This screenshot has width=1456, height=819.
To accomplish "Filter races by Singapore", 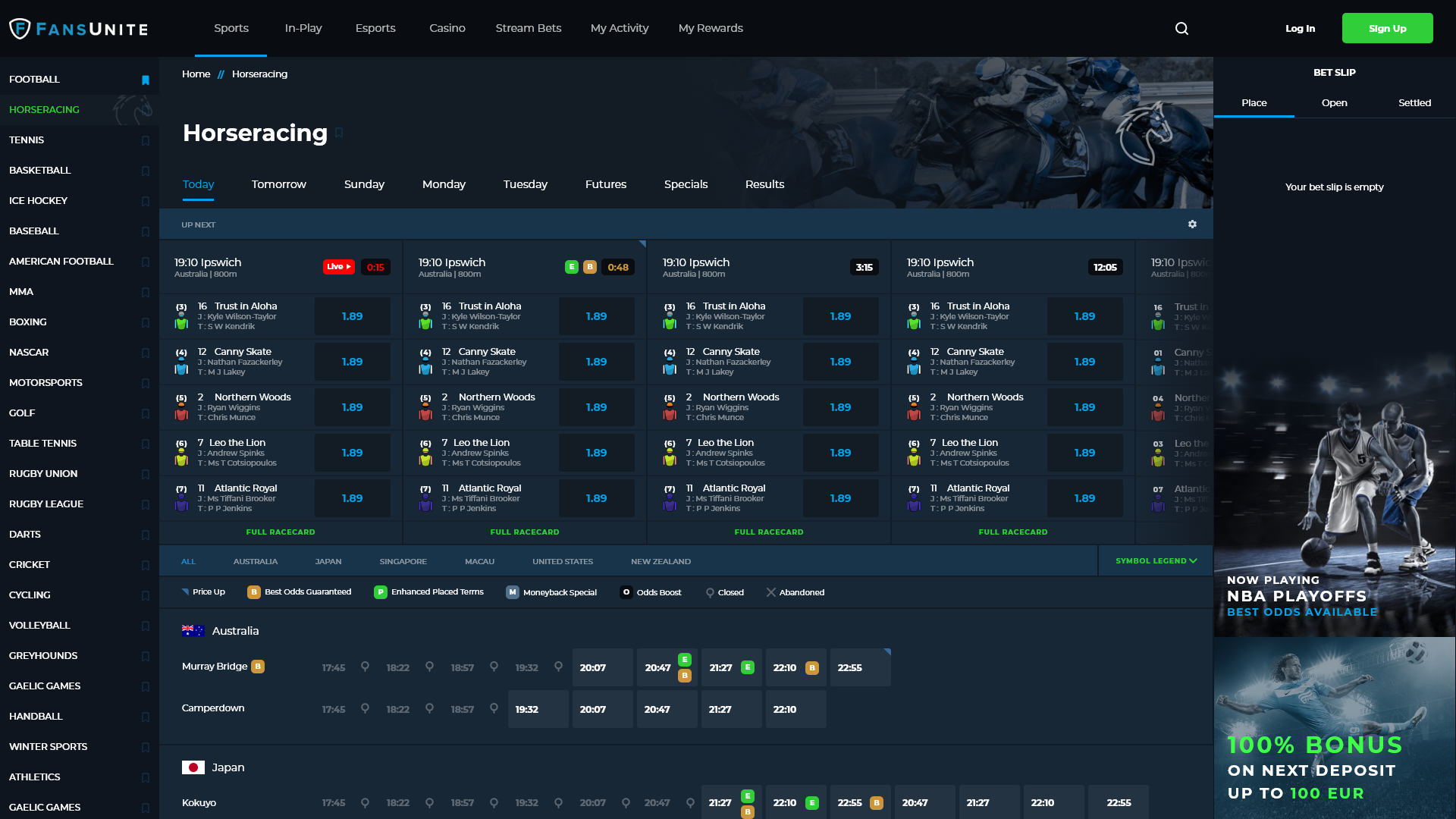I will coord(403,562).
